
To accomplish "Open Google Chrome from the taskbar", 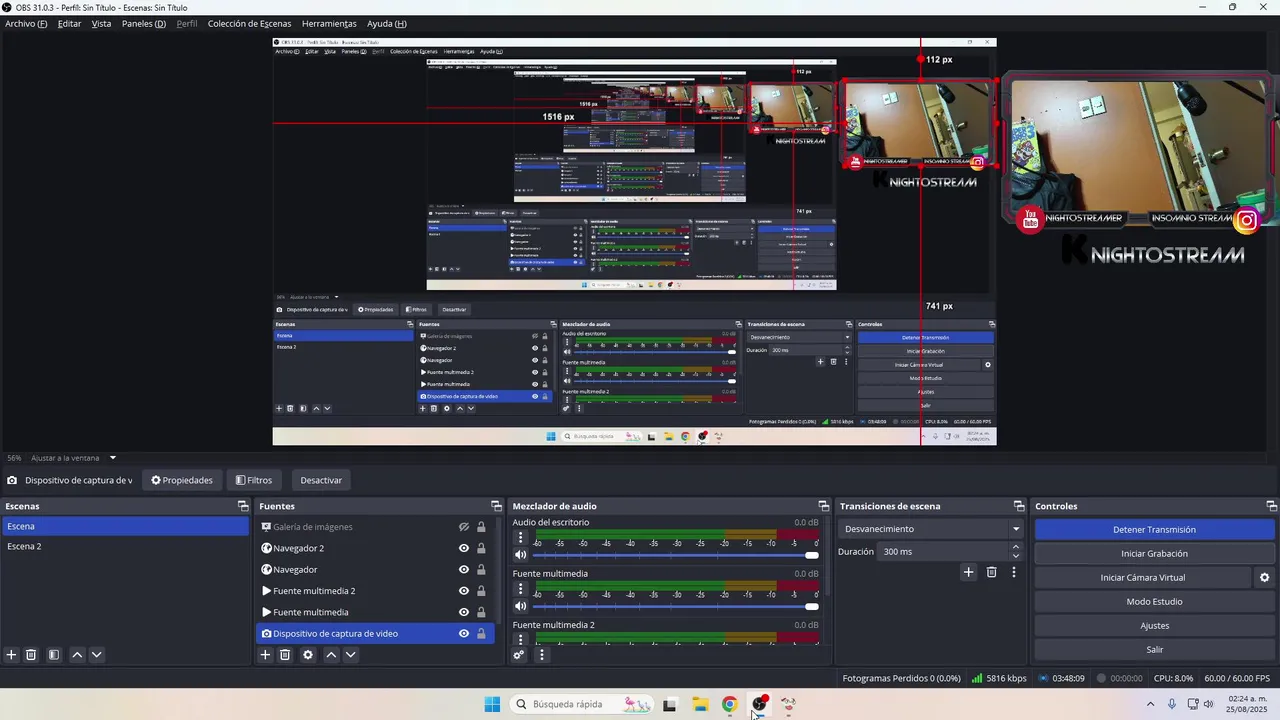I will point(729,704).
